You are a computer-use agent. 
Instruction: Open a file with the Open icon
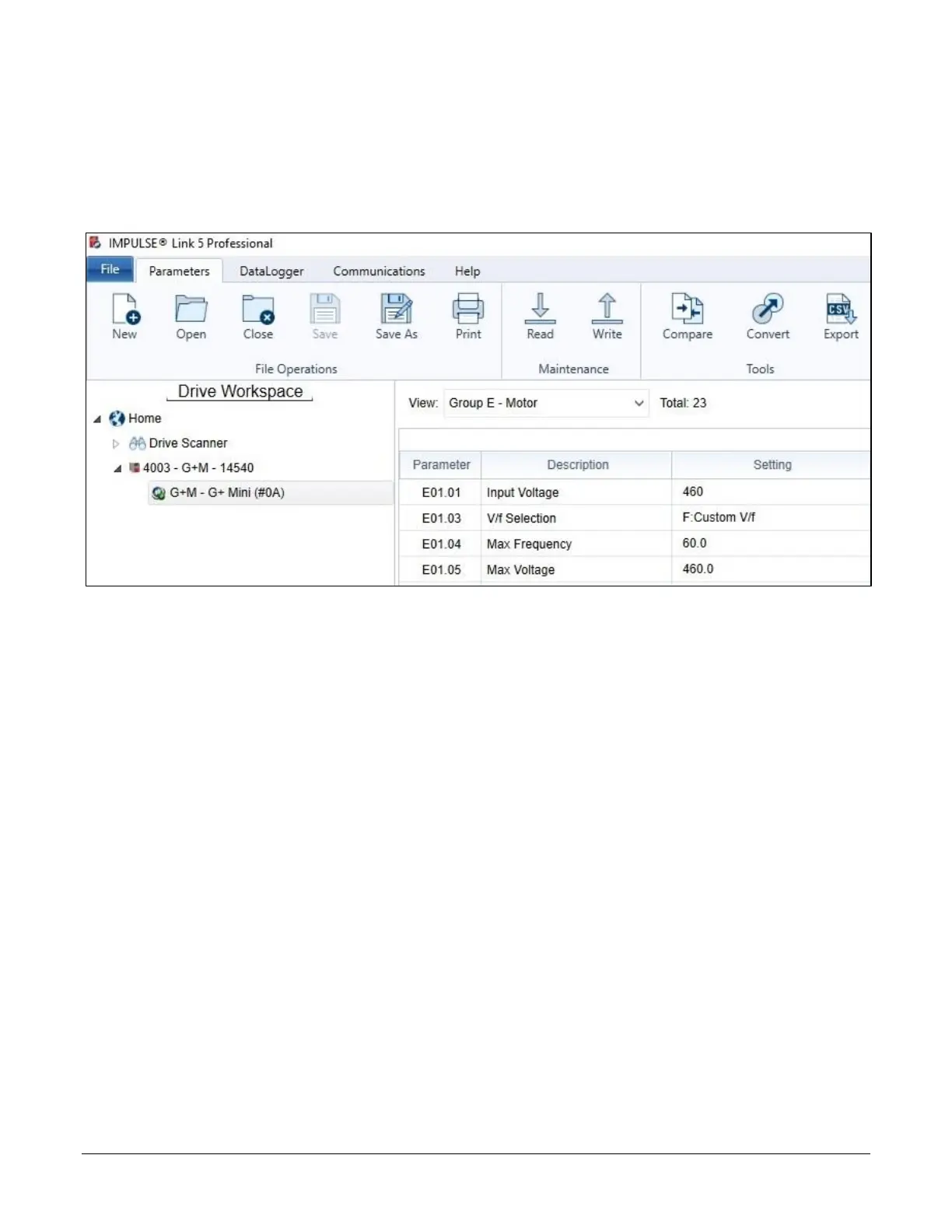(x=191, y=309)
